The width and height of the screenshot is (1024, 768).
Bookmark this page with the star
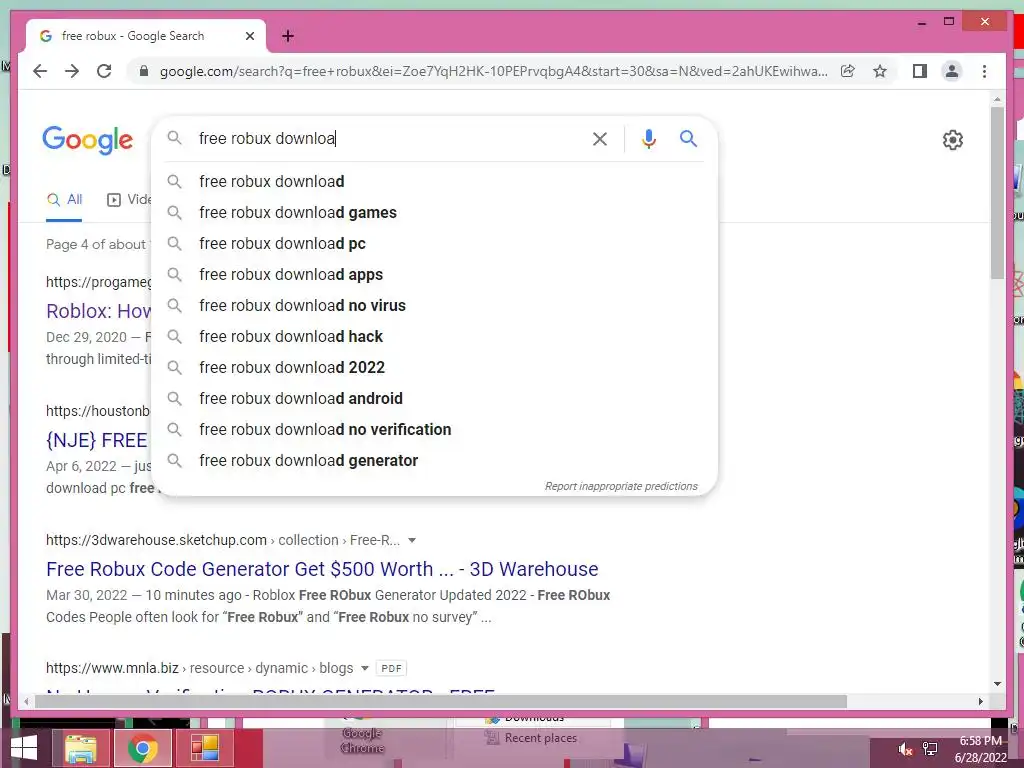coord(880,71)
